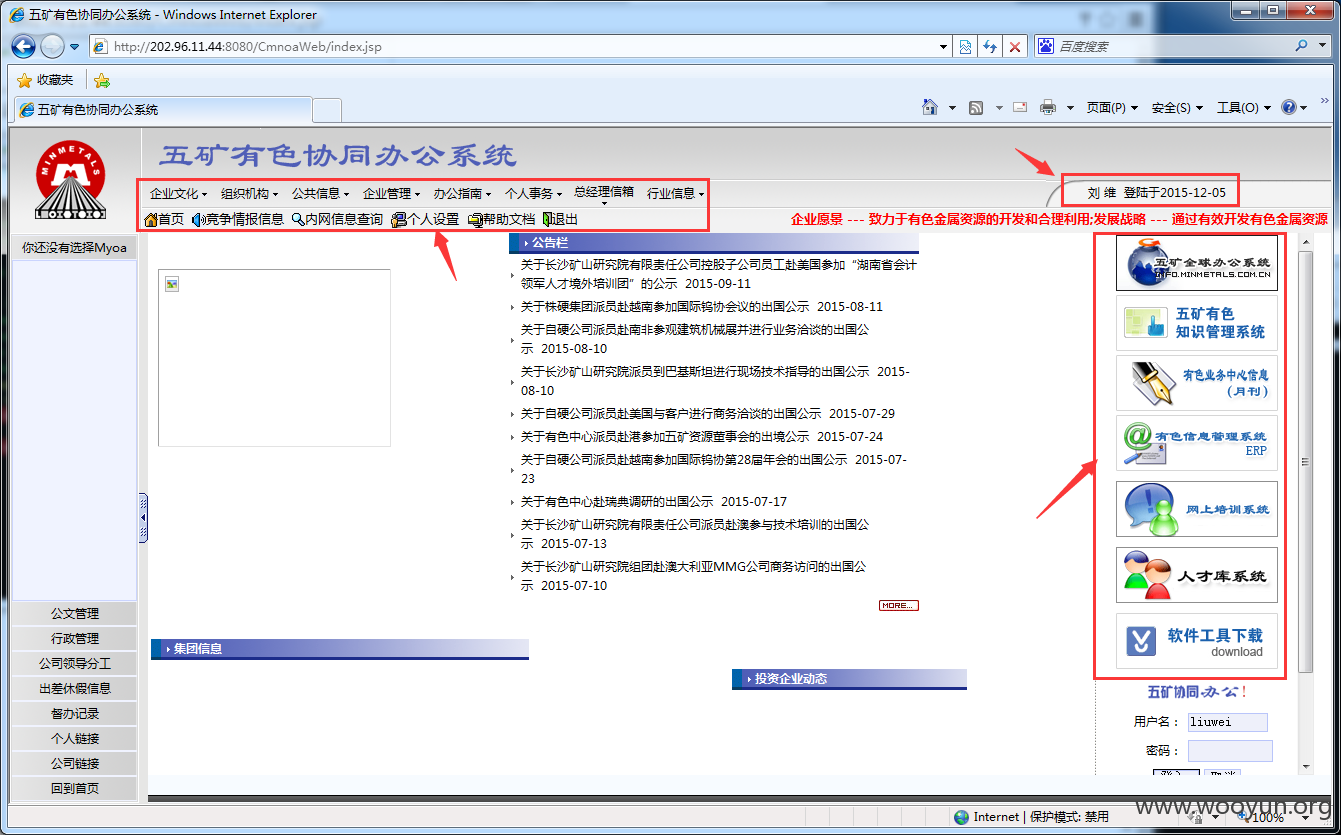The image size is (1341, 835).
Task: Open 公文管理 in the left sidebar
Action: click(75, 614)
